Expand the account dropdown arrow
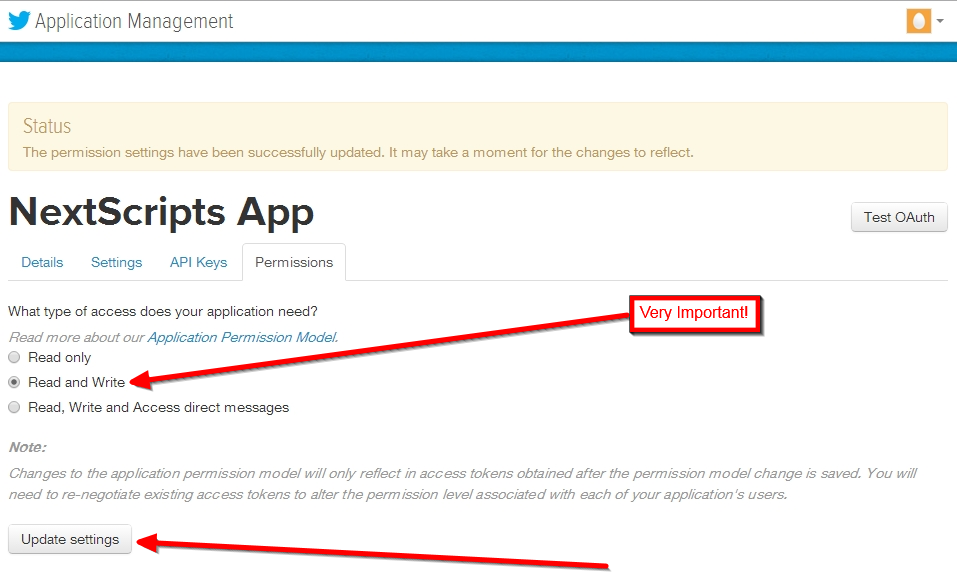Image resolution: width=957 pixels, height=576 pixels. pos(940,21)
